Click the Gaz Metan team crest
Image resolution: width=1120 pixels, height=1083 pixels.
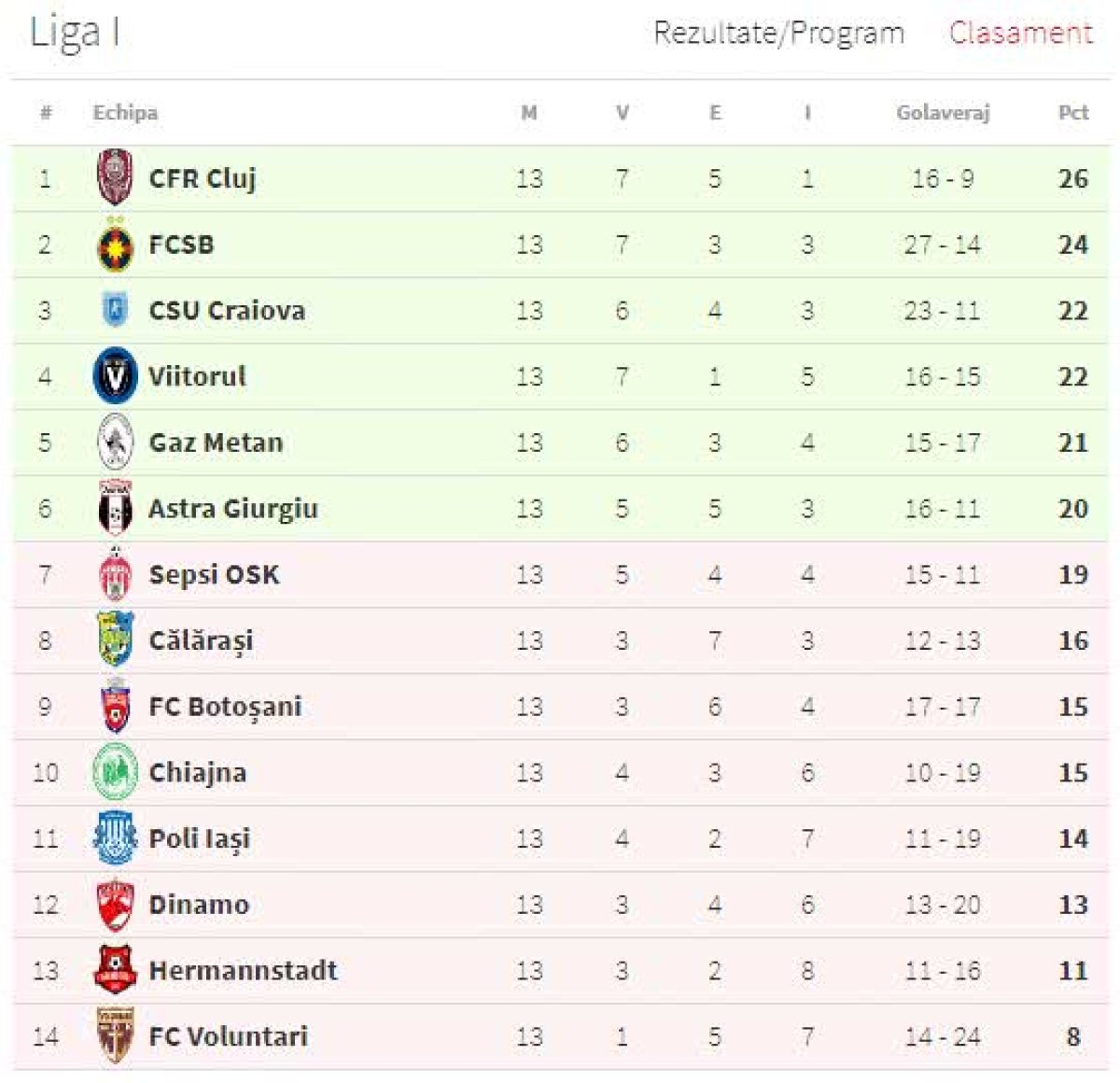(115, 442)
